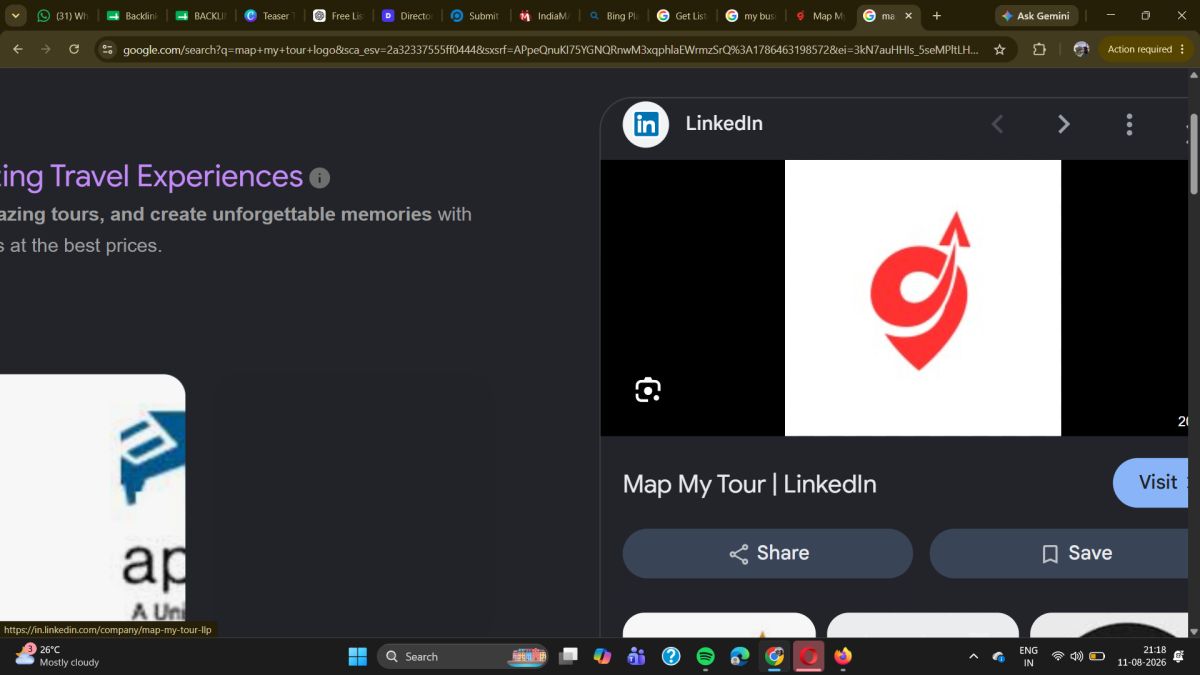Launch Firefox from the taskbar

[x=843, y=656]
